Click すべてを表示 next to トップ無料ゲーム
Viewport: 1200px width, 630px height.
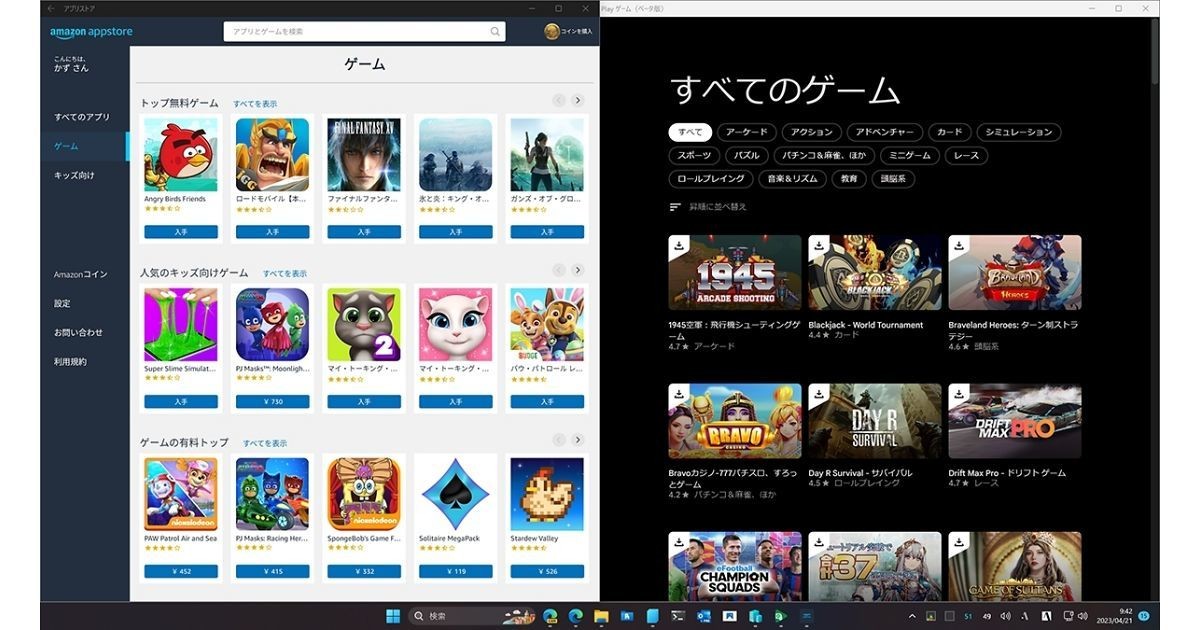pos(255,104)
